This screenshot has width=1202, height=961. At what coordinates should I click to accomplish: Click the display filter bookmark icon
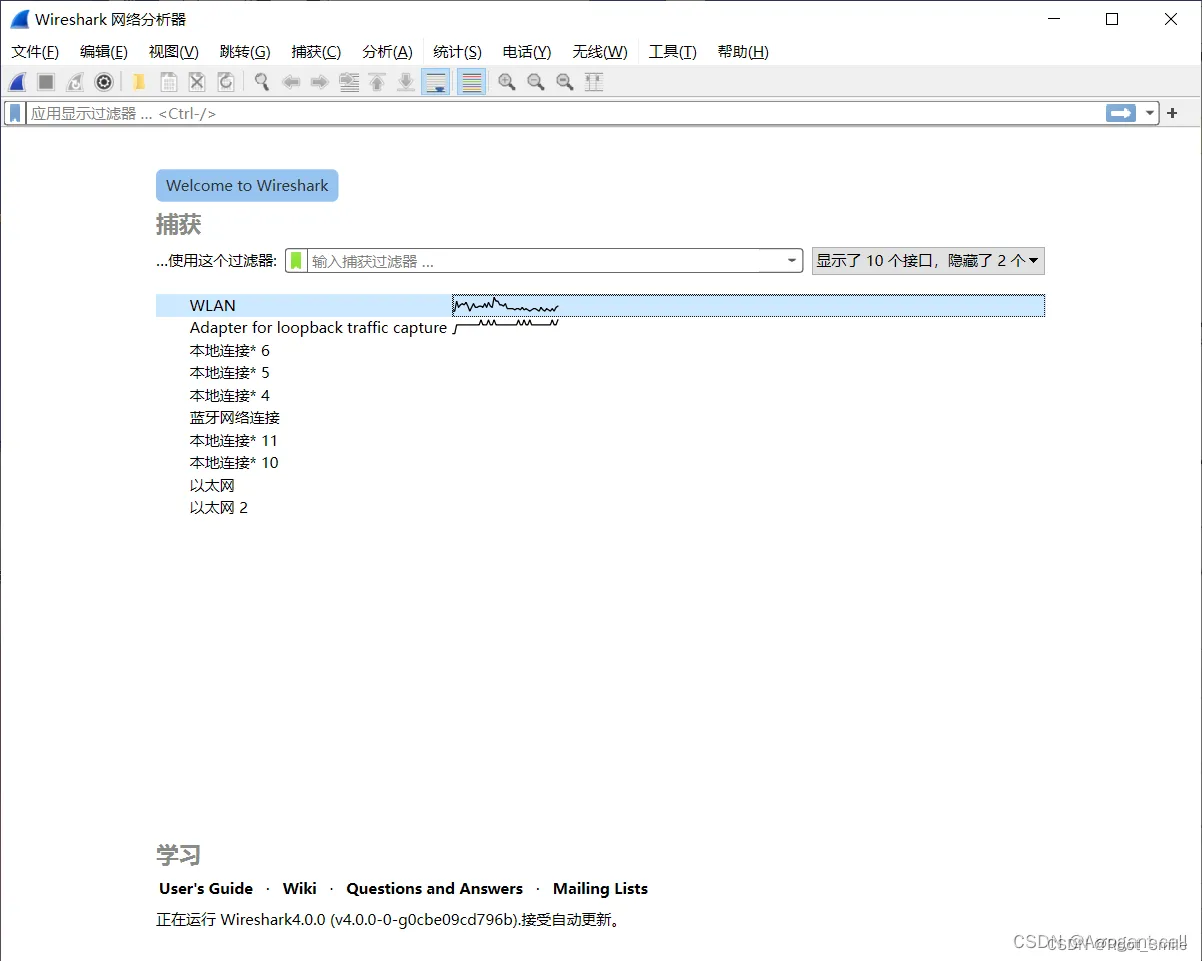coord(15,113)
